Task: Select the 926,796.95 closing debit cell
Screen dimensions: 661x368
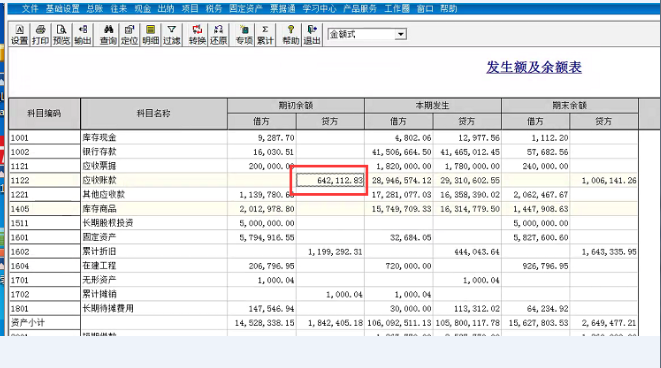Action: (535, 266)
